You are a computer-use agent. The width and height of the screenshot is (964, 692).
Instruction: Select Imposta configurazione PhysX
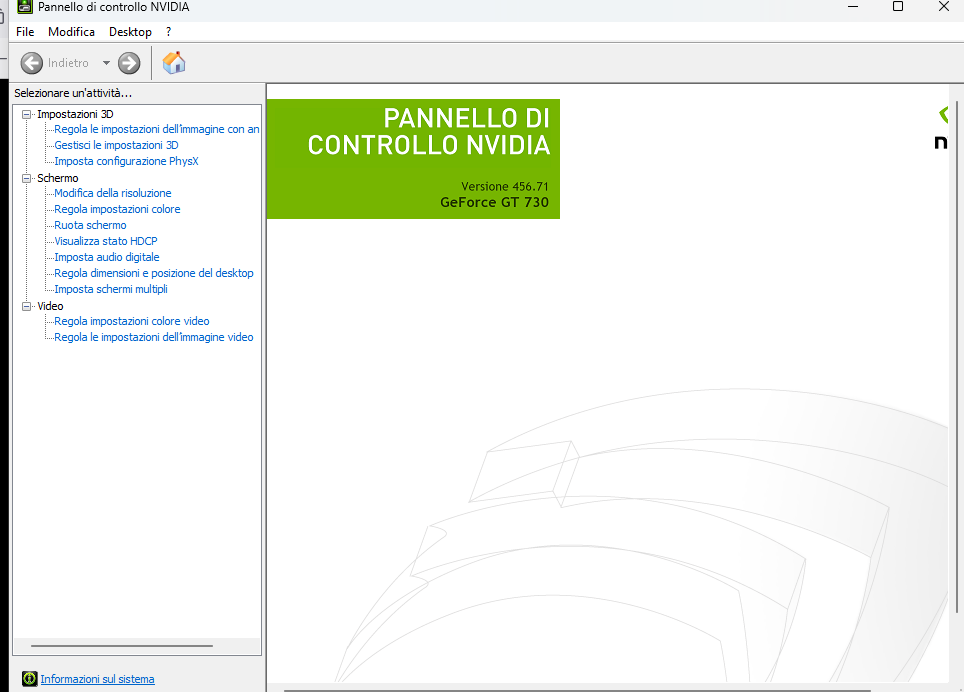(126, 161)
